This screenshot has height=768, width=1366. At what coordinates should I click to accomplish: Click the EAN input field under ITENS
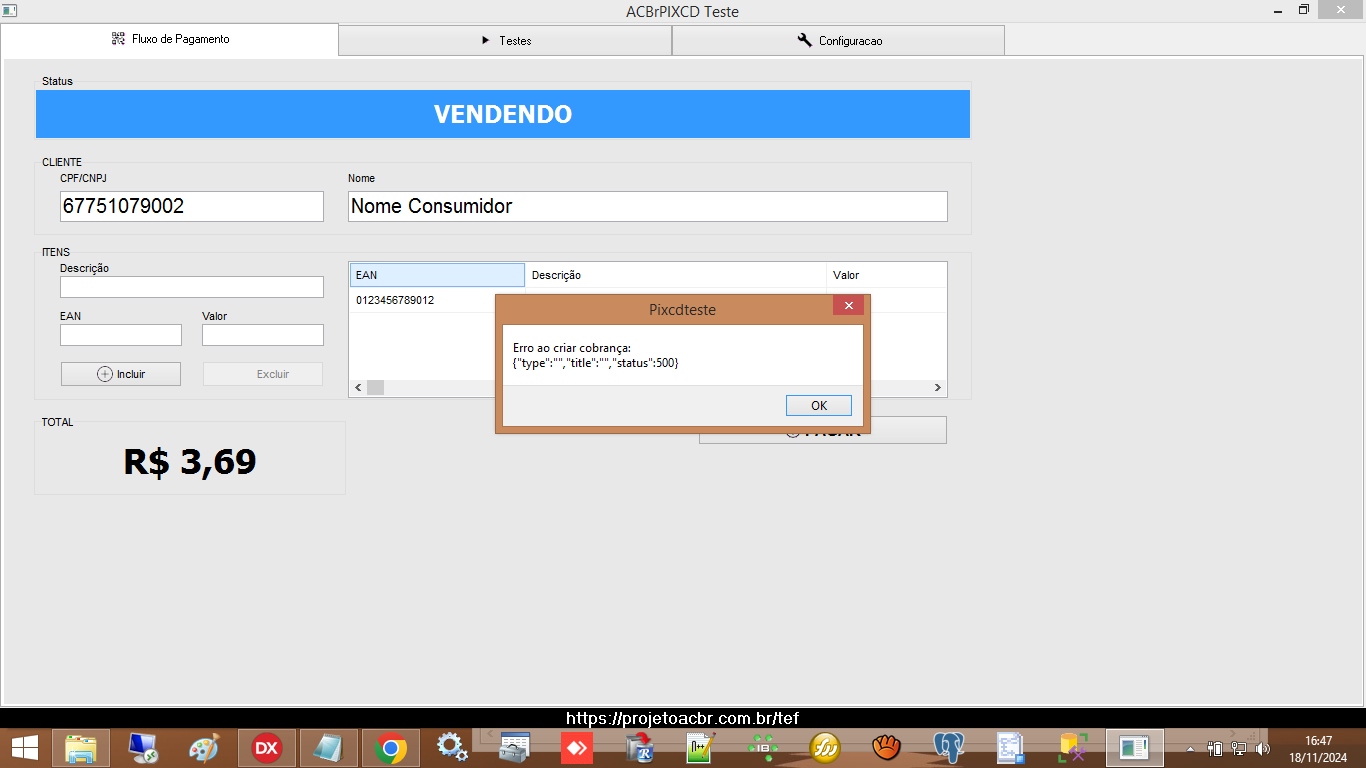pos(121,335)
